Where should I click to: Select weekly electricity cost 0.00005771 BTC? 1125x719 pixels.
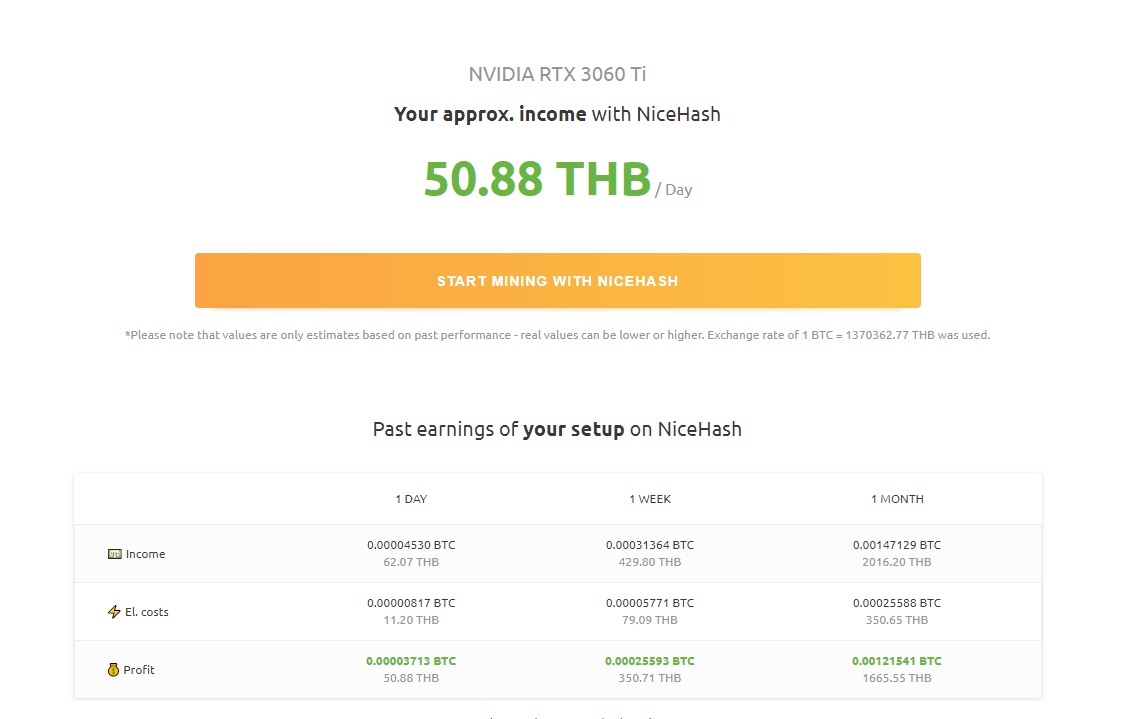tap(650, 603)
